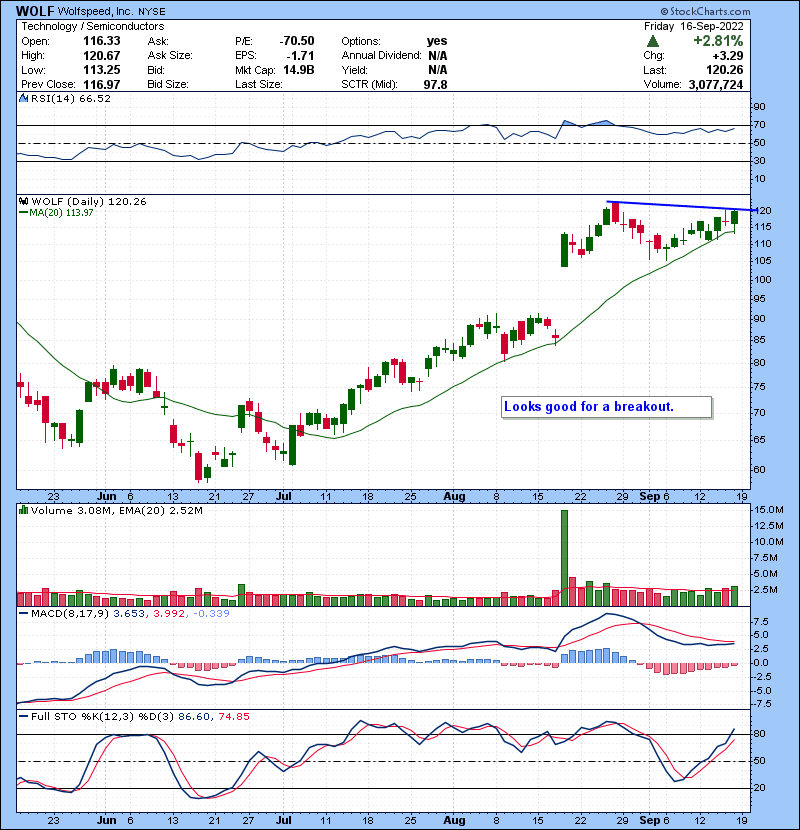Click the RSI indicator icon beside RSI(14)
Image resolution: width=800 pixels, height=830 pixels.
(x=23, y=98)
